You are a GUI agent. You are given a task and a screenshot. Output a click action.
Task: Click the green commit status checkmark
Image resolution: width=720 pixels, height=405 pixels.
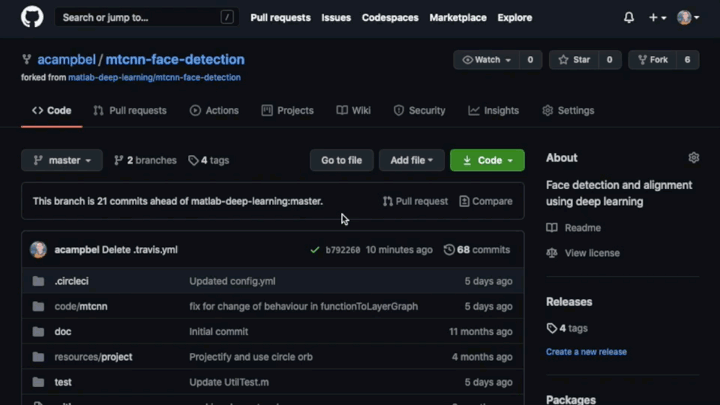(x=315, y=250)
